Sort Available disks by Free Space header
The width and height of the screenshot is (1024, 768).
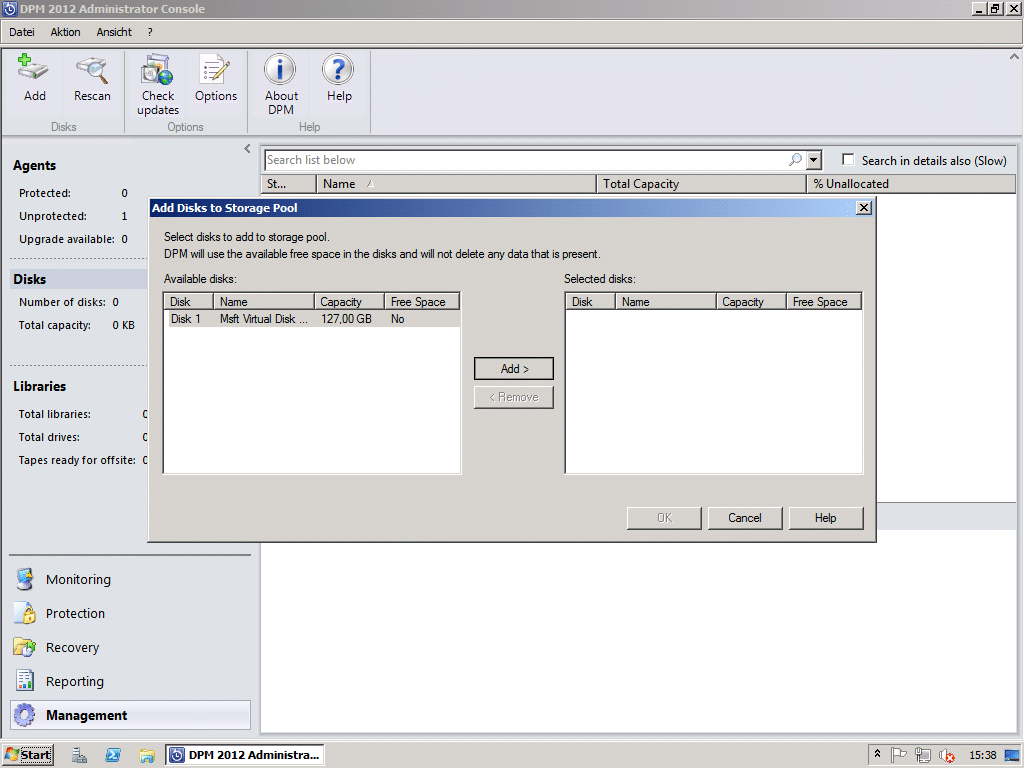tap(422, 302)
